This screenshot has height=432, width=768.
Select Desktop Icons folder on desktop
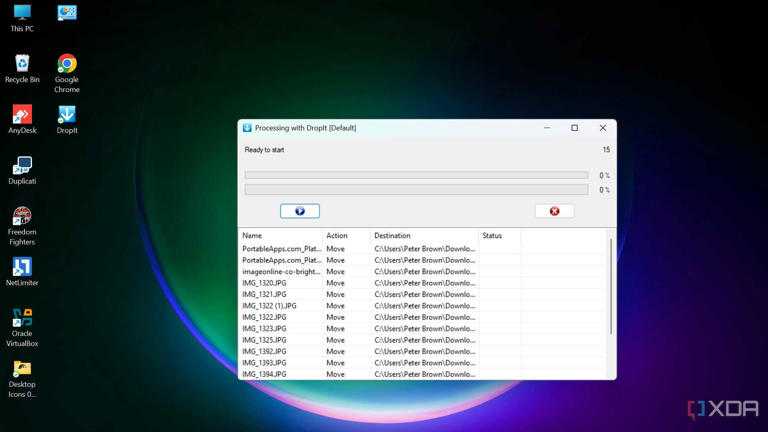coord(22,379)
